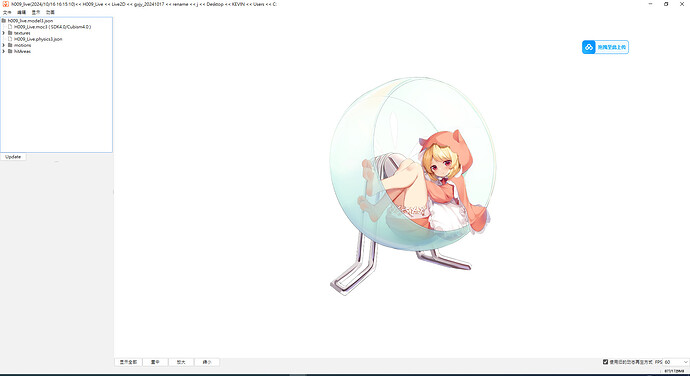The height and width of the screenshot is (376, 690).
Task: Click the motions folder icon
Action: [x=10, y=45]
